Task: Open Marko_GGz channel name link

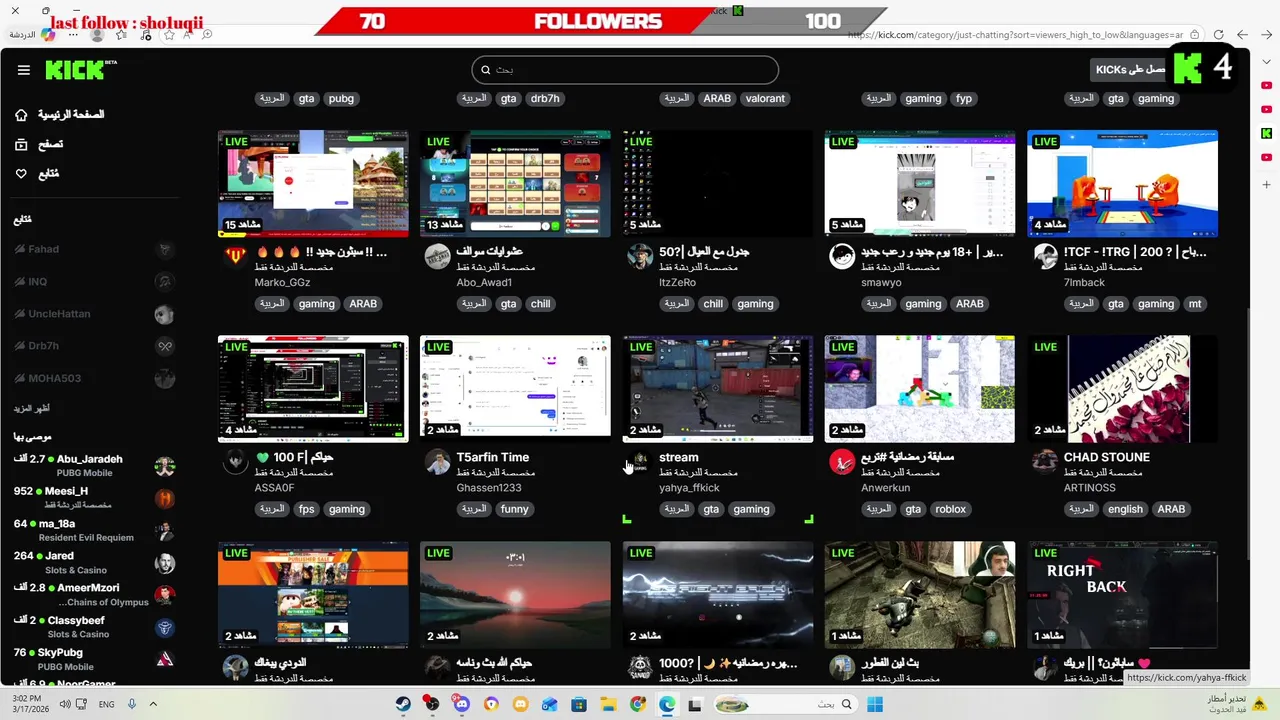Action: pyautogui.click(x=282, y=283)
